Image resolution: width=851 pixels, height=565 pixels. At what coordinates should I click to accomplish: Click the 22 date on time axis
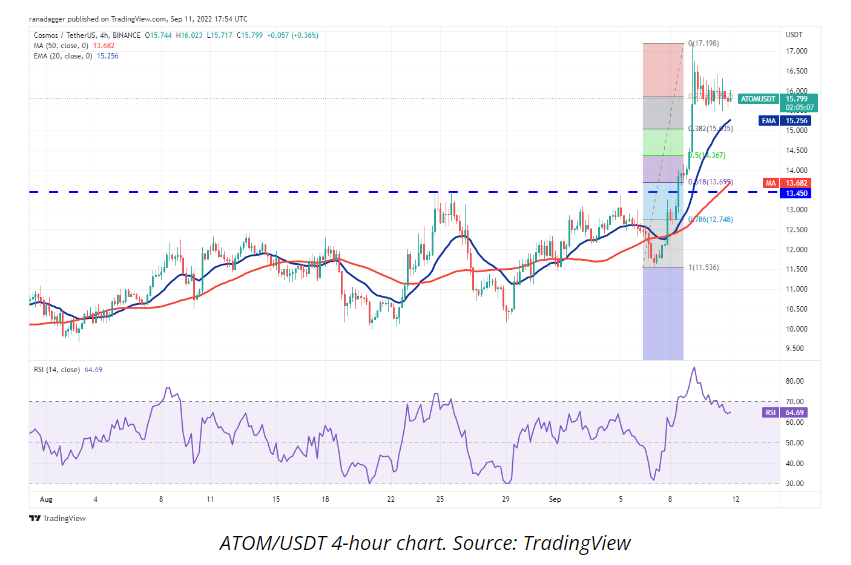click(x=391, y=499)
